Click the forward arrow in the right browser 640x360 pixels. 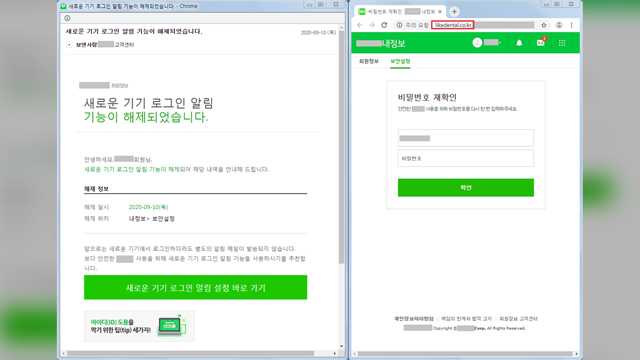point(372,25)
